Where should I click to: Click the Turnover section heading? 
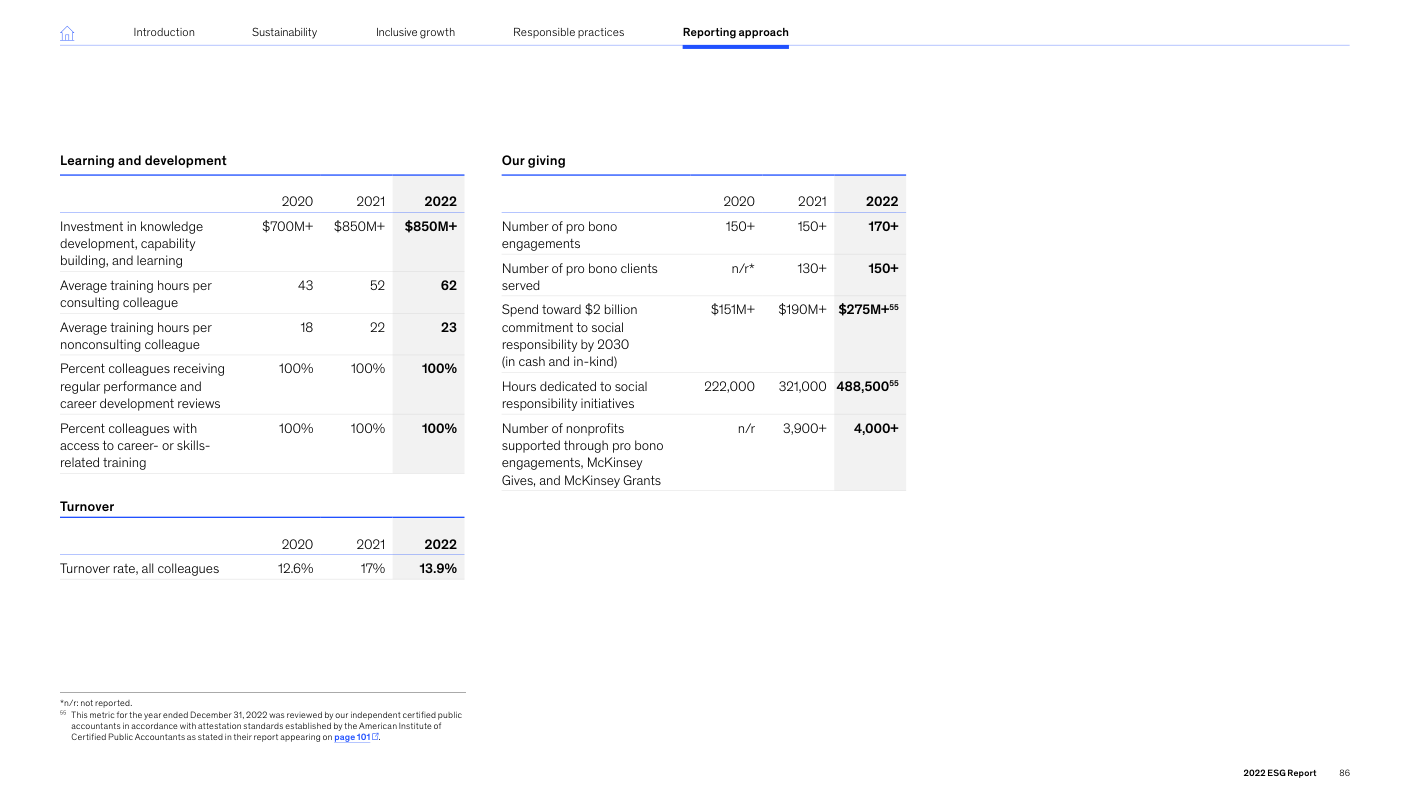[87, 506]
